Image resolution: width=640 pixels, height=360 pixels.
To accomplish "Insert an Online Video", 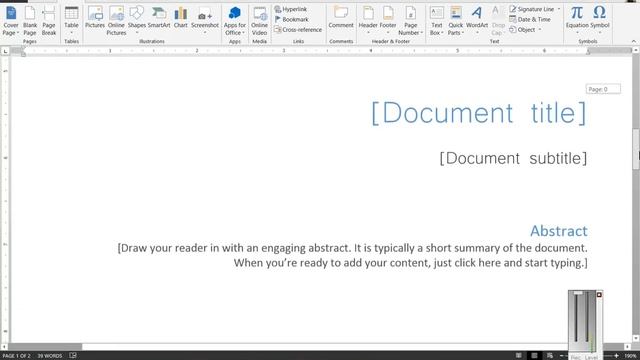I will 259,21.
